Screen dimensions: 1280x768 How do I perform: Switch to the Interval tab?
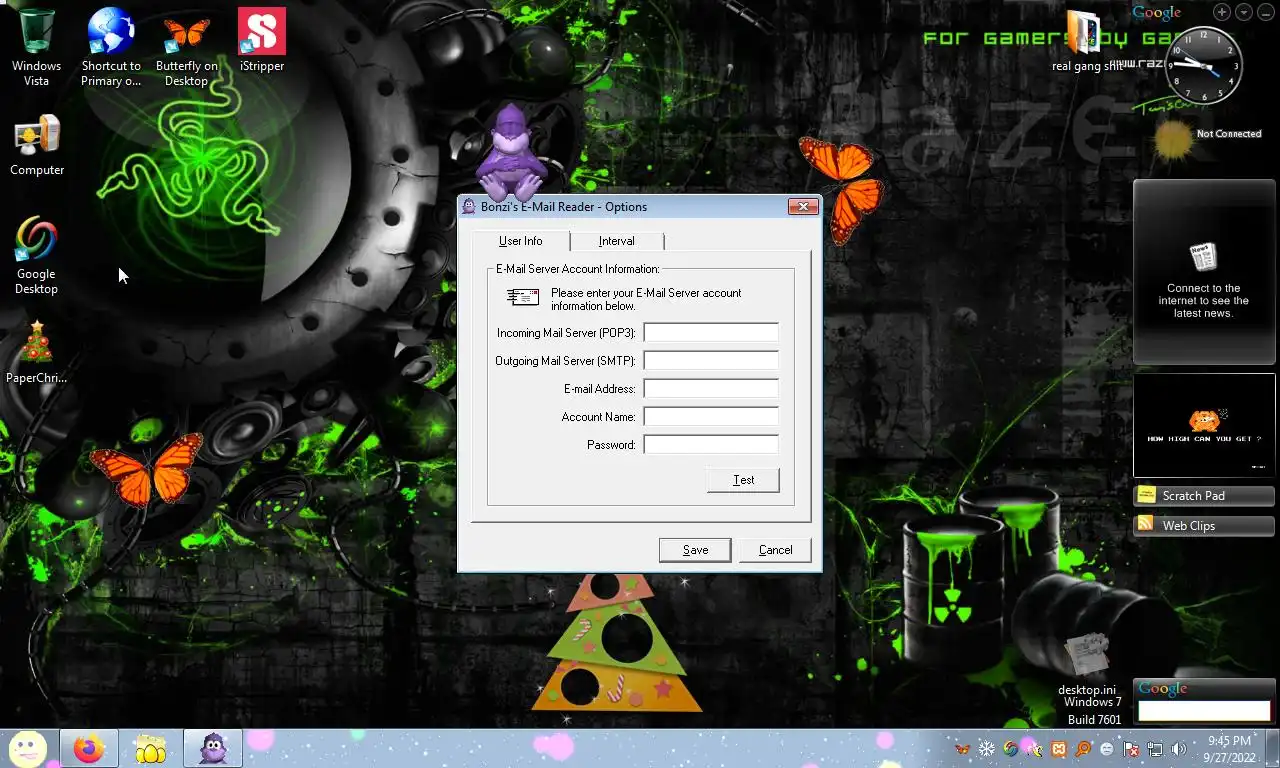tap(617, 241)
